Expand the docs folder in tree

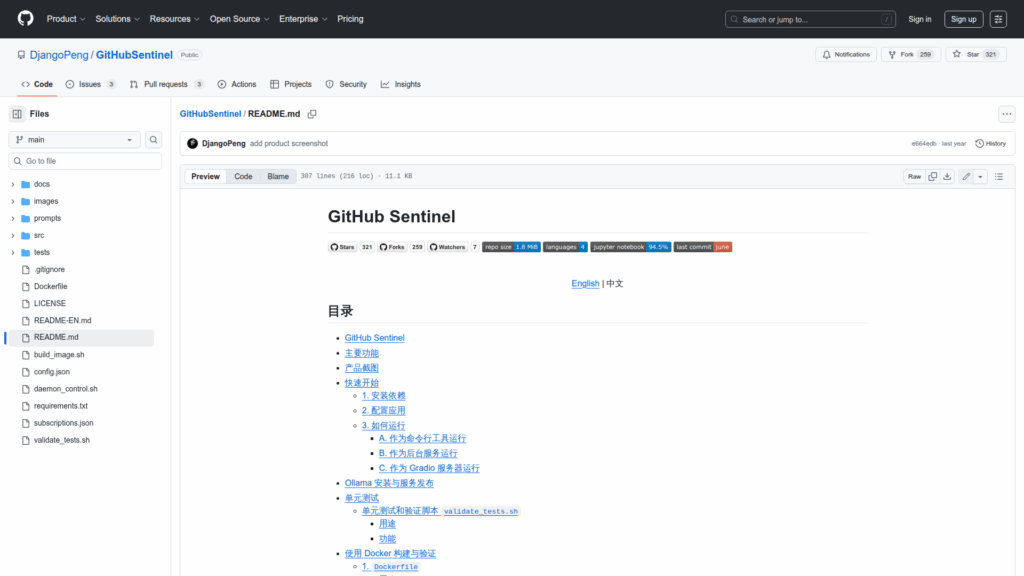coord(13,184)
